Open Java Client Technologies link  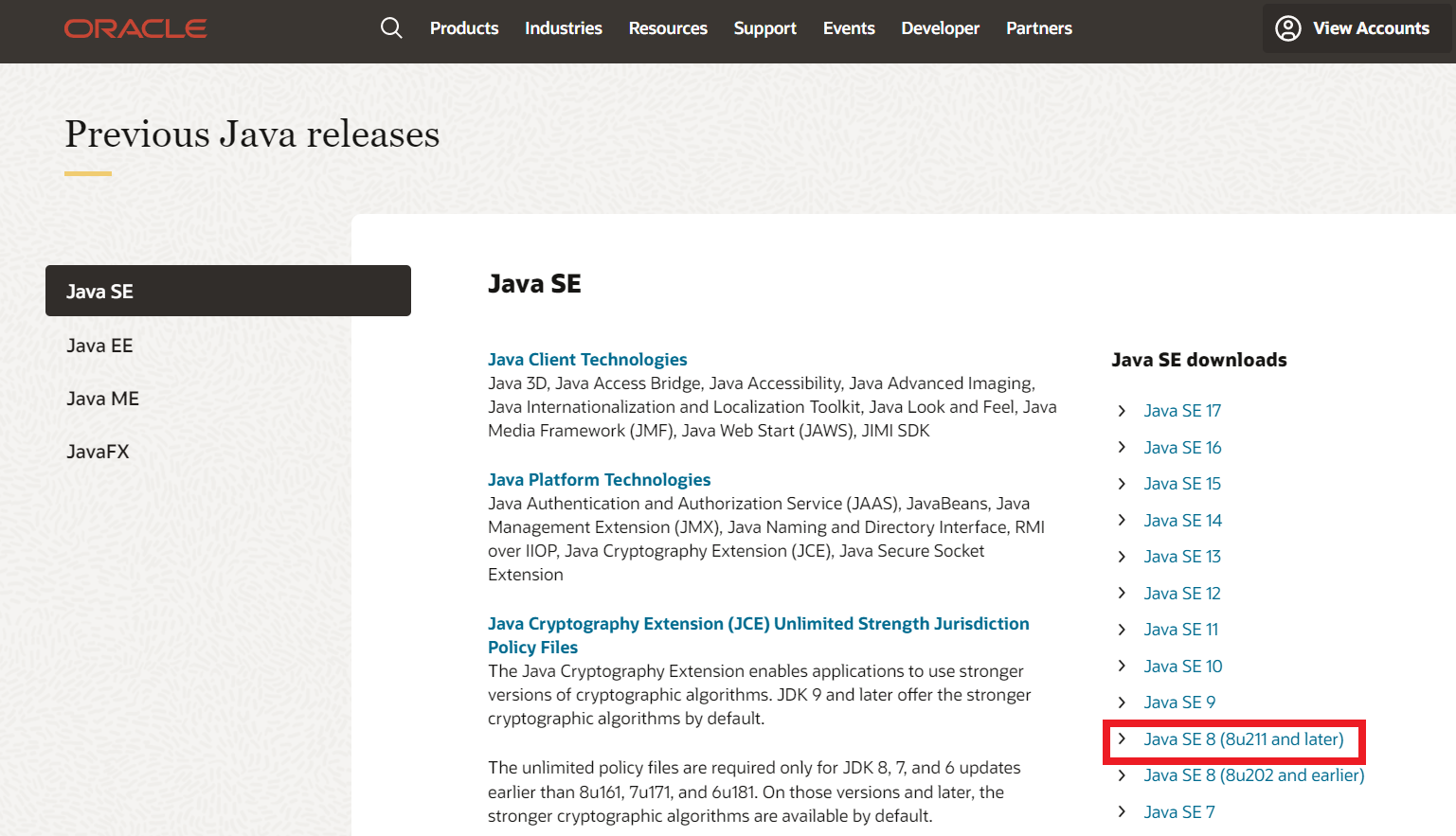pyautogui.click(x=587, y=360)
